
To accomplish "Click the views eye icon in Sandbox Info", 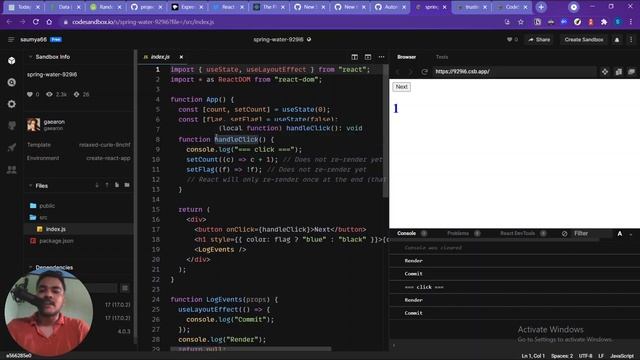I will pos(49,94).
